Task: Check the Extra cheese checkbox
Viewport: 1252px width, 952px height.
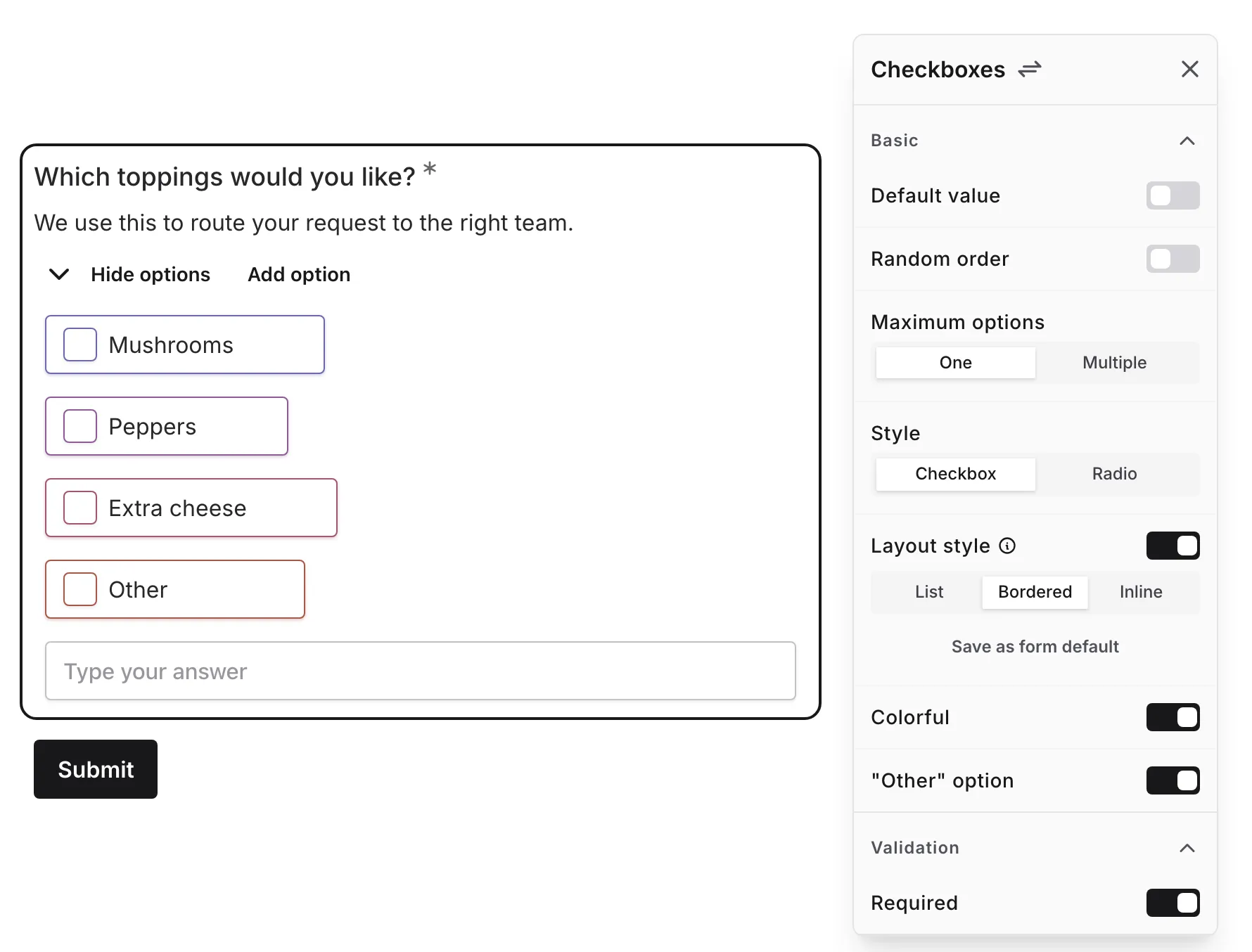Action: coord(80,508)
